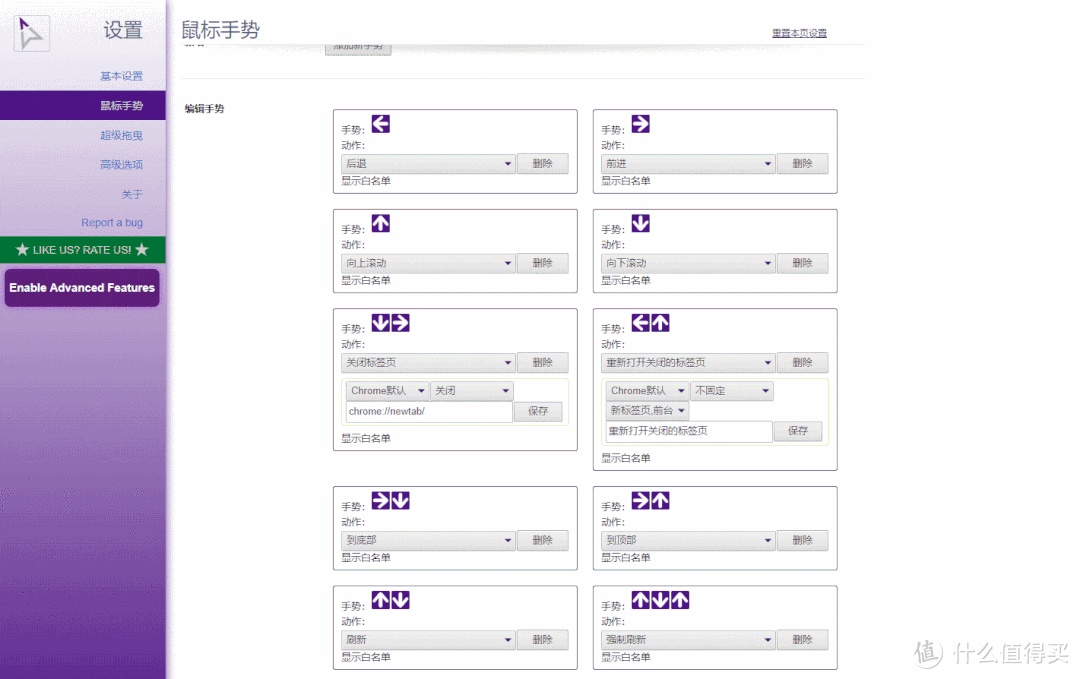The height and width of the screenshot is (679, 1080).
Task: Switch to 超级拖曳 settings section
Action: [x=121, y=136]
